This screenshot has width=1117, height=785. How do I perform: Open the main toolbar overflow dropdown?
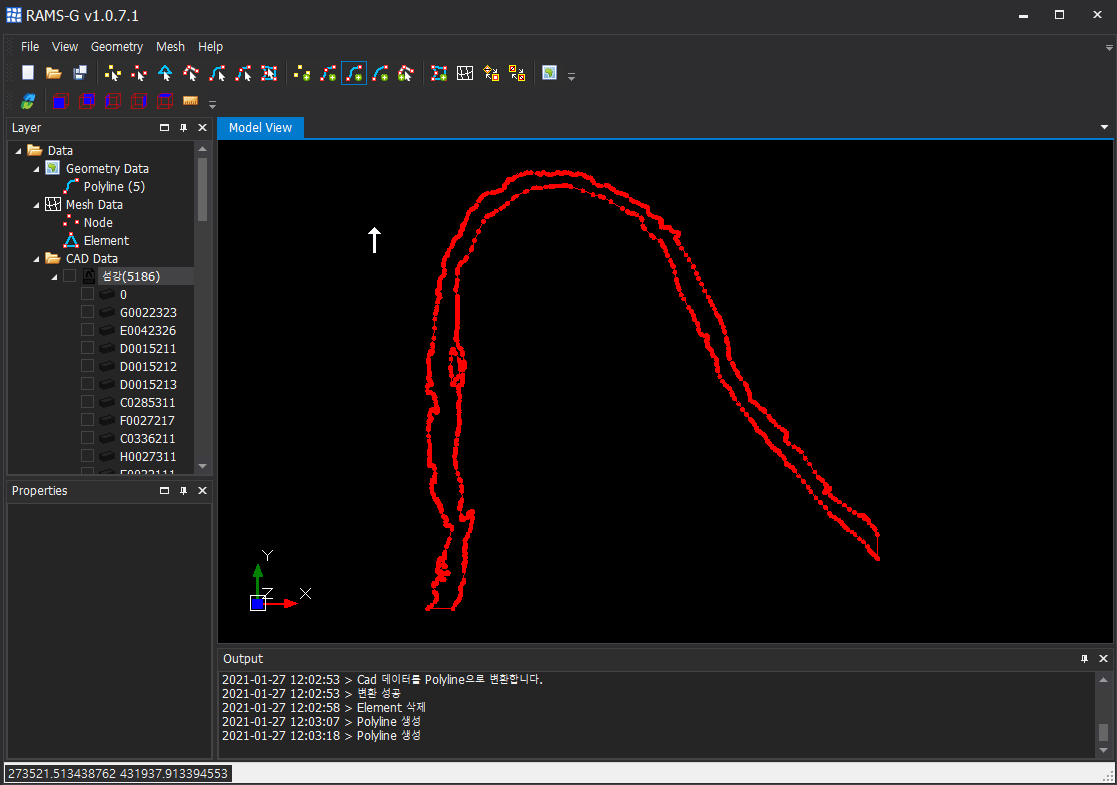[571, 76]
